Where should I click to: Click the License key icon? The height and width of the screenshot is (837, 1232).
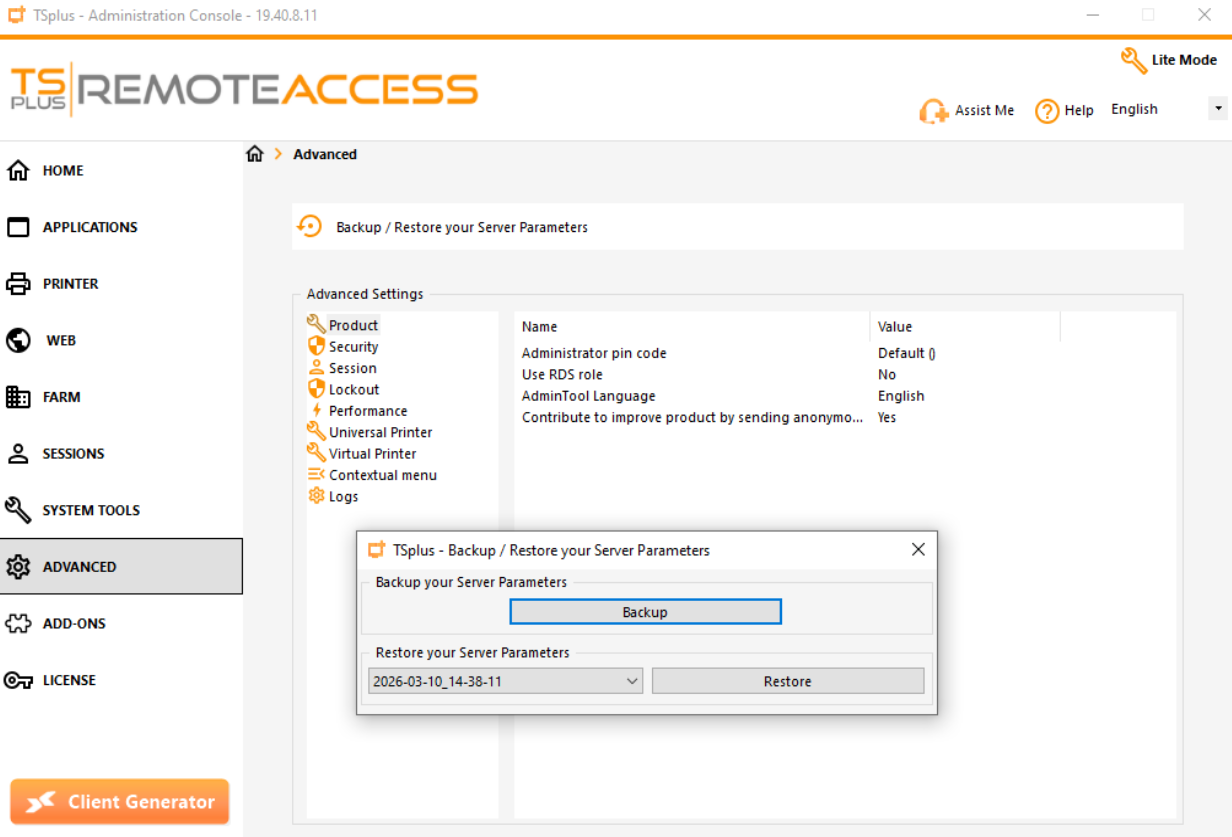pos(18,680)
